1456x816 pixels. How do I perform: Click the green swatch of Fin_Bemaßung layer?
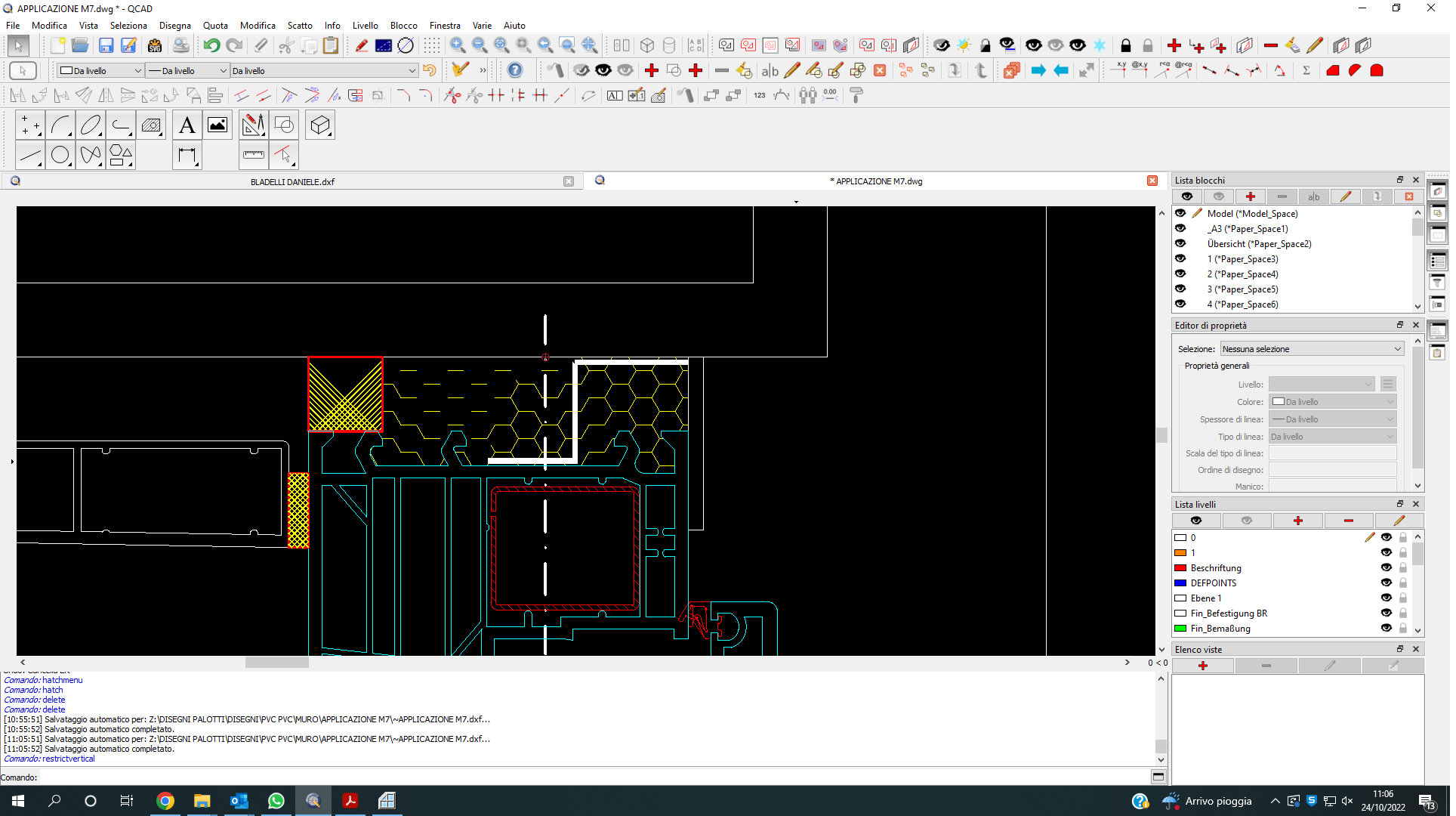[1180, 628]
